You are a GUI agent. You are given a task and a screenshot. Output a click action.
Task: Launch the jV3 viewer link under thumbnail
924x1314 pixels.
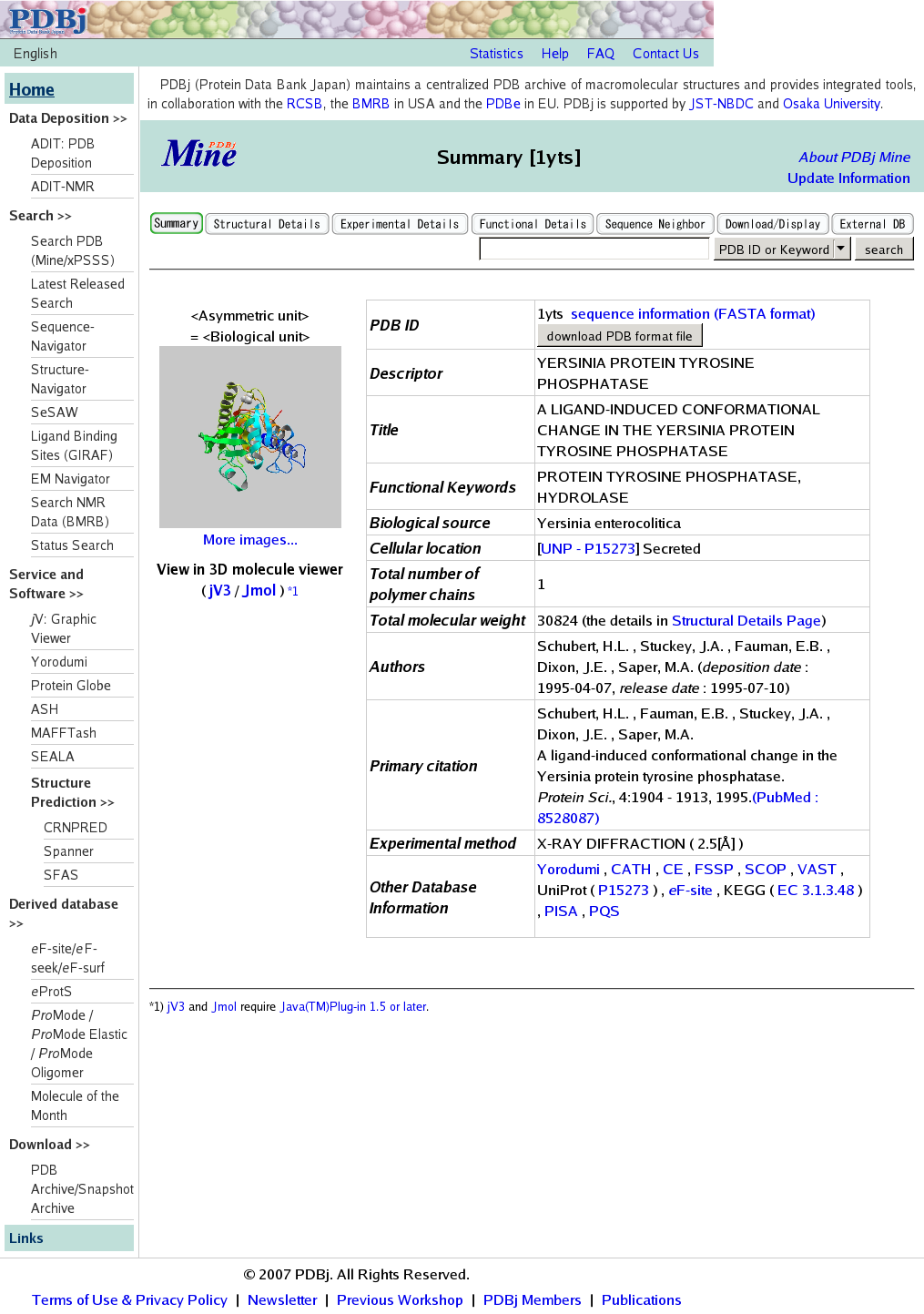point(219,590)
